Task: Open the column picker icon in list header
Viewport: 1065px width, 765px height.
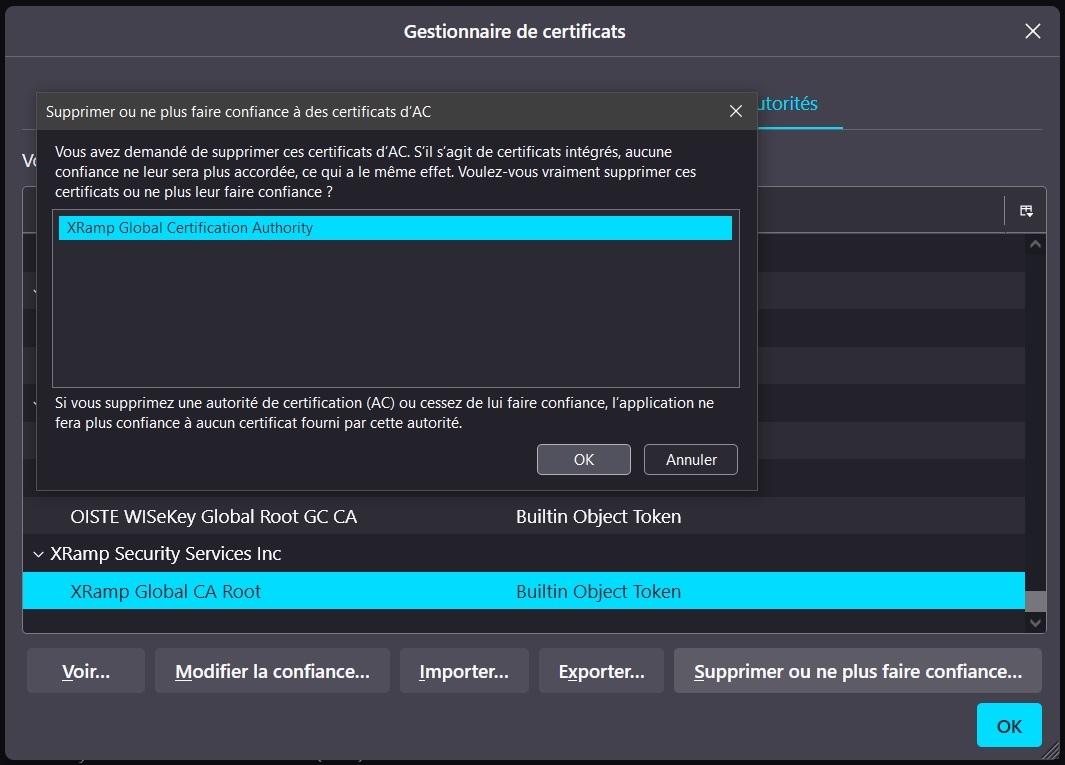Action: [x=1025, y=211]
